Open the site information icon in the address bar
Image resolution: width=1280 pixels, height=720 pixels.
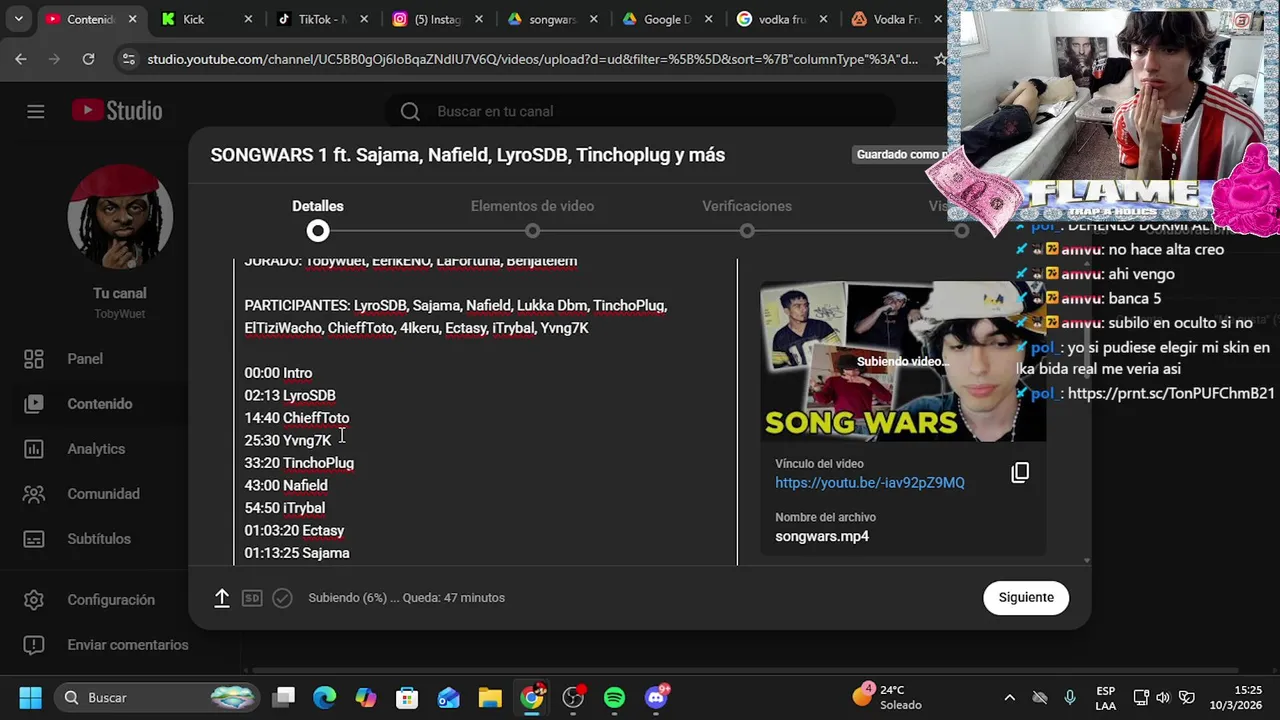point(128,59)
